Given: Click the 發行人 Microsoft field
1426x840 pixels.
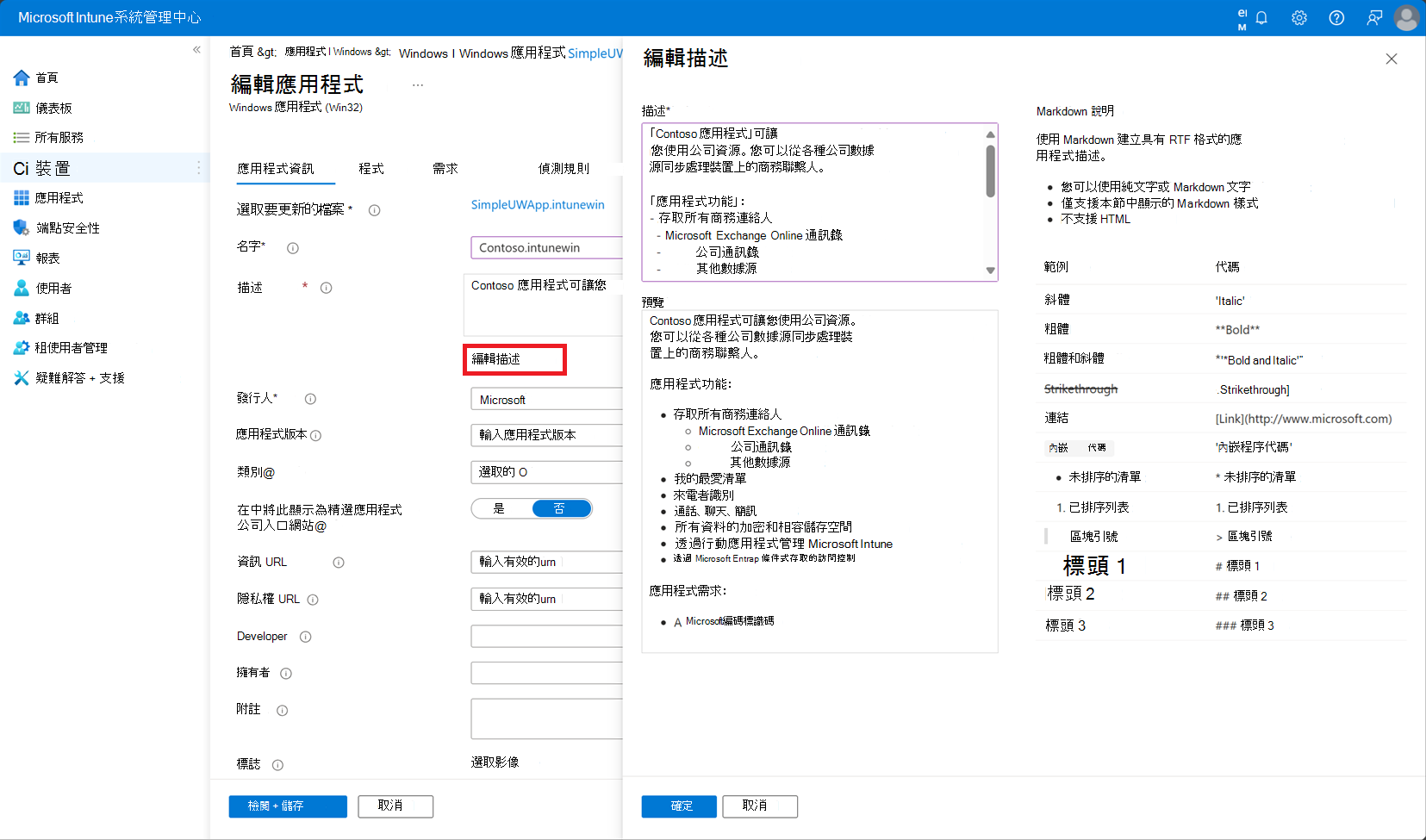Looking at the screenshot, I should point(547,400).
